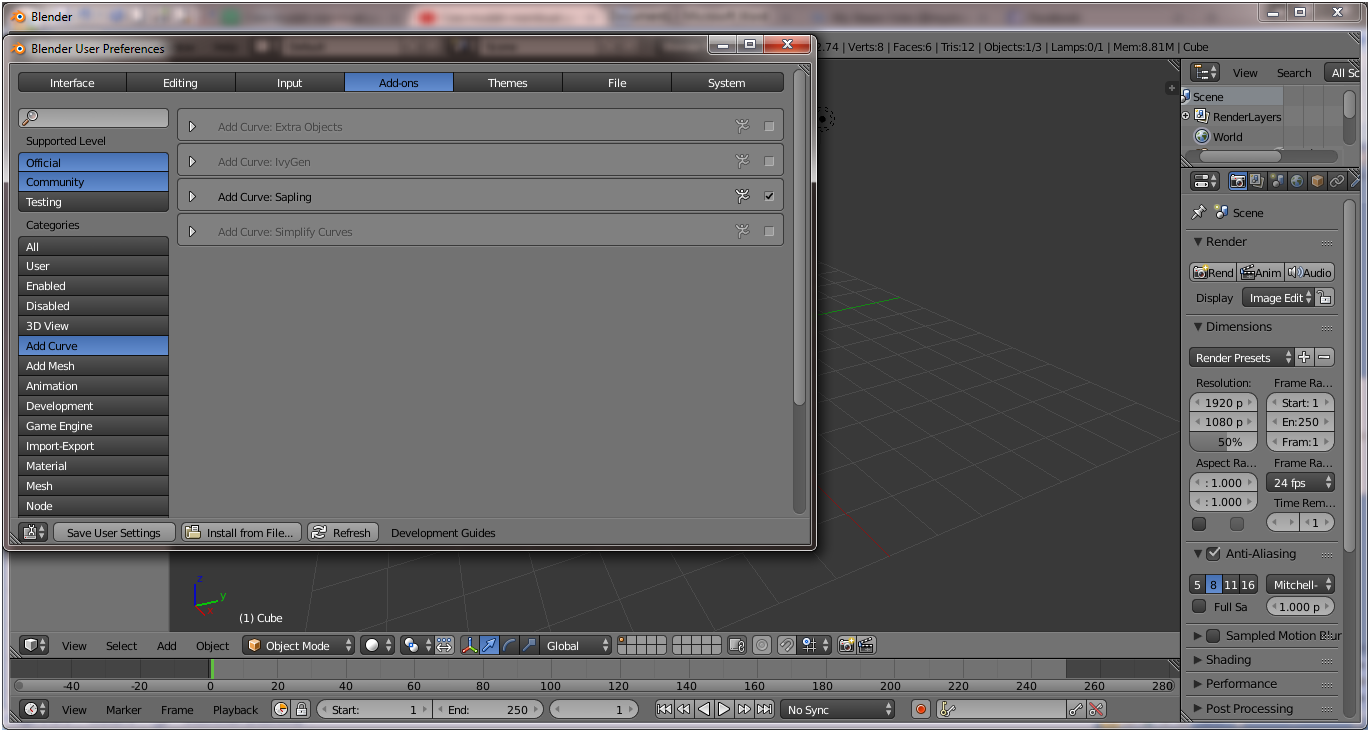Open Global transform orientation dropdown

click(576, 645)
